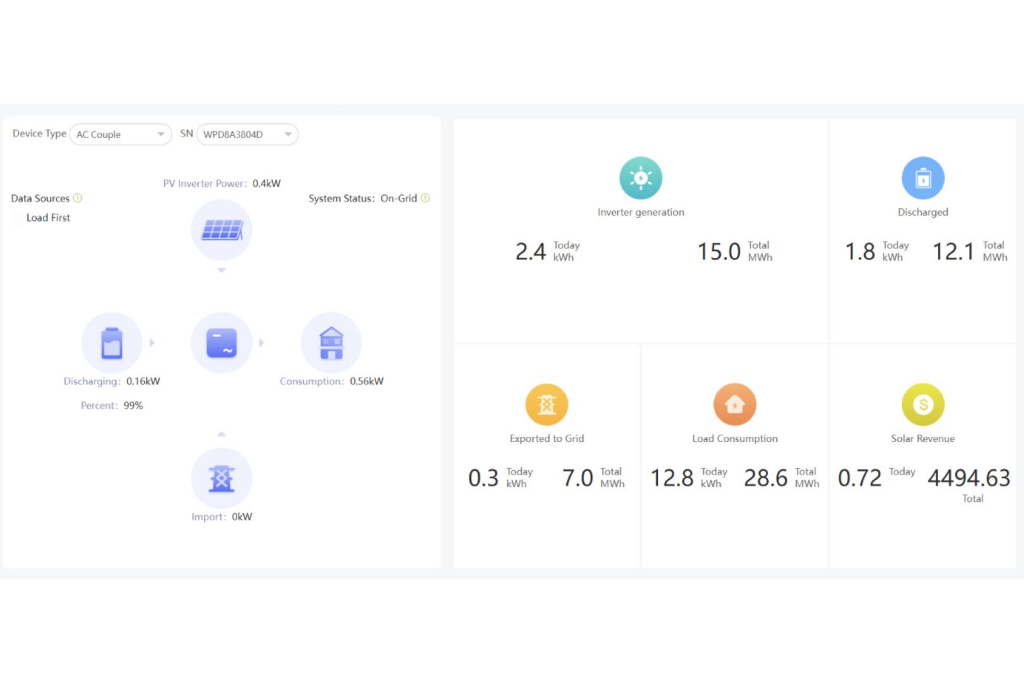Click the battery discharging icon

click(112, 343)
